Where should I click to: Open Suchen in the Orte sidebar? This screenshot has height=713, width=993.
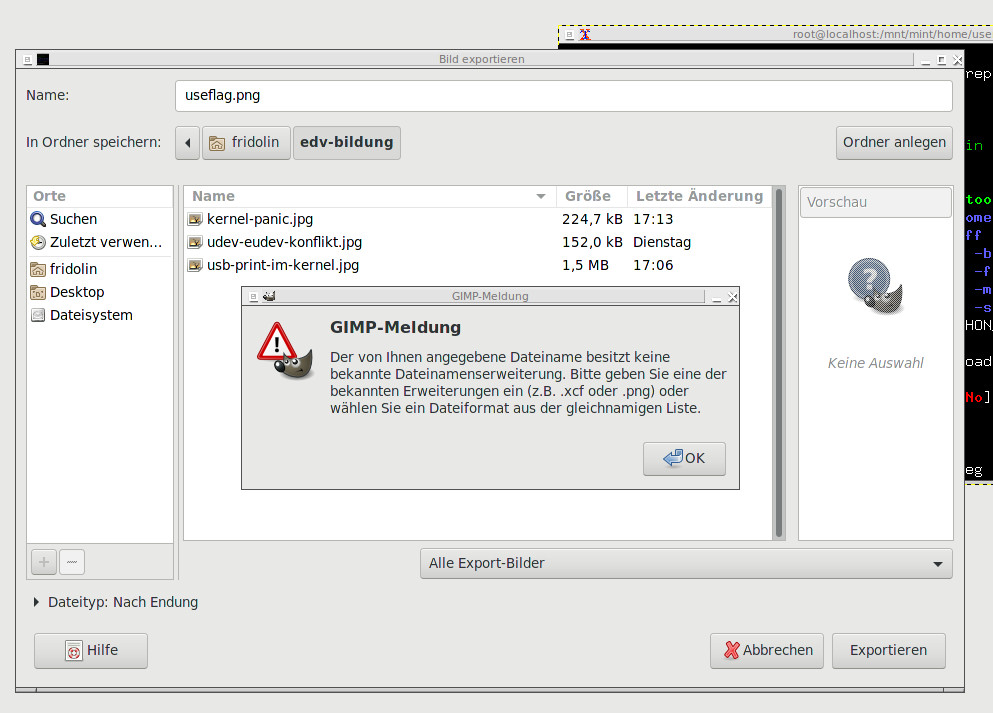[x=100, y=219]
